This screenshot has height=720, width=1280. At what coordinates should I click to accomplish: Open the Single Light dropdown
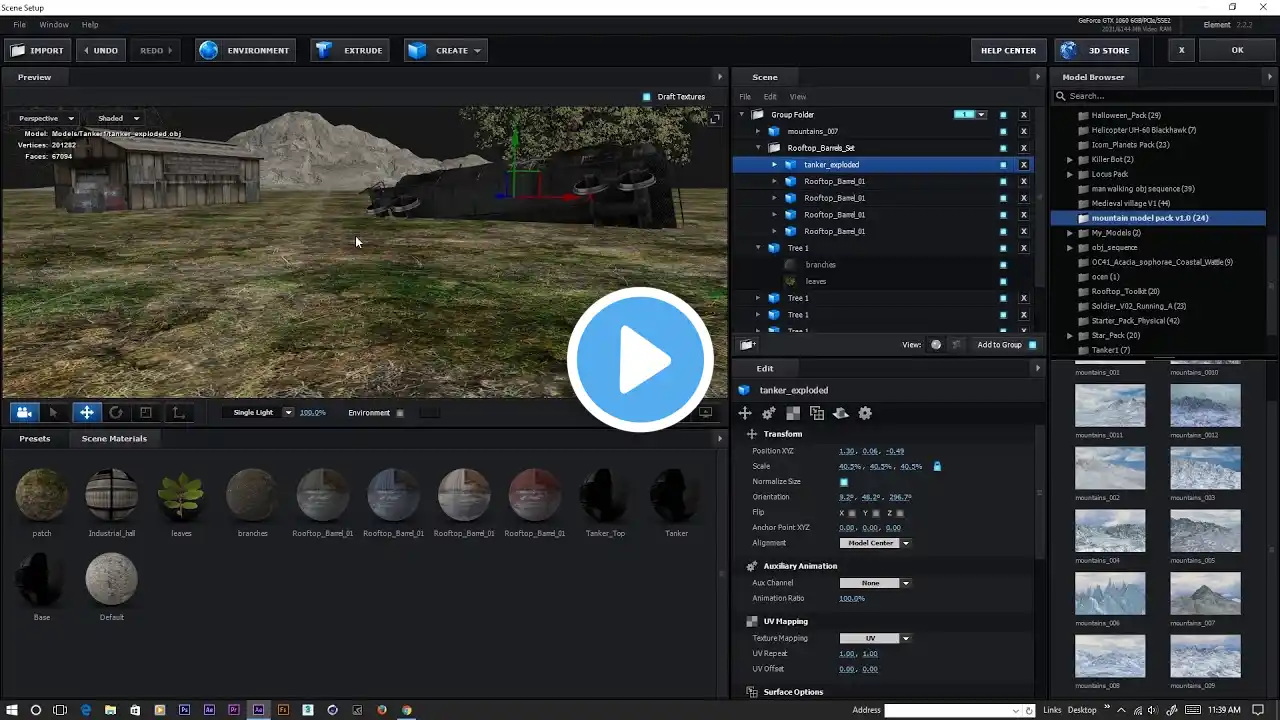coord(288,412)
